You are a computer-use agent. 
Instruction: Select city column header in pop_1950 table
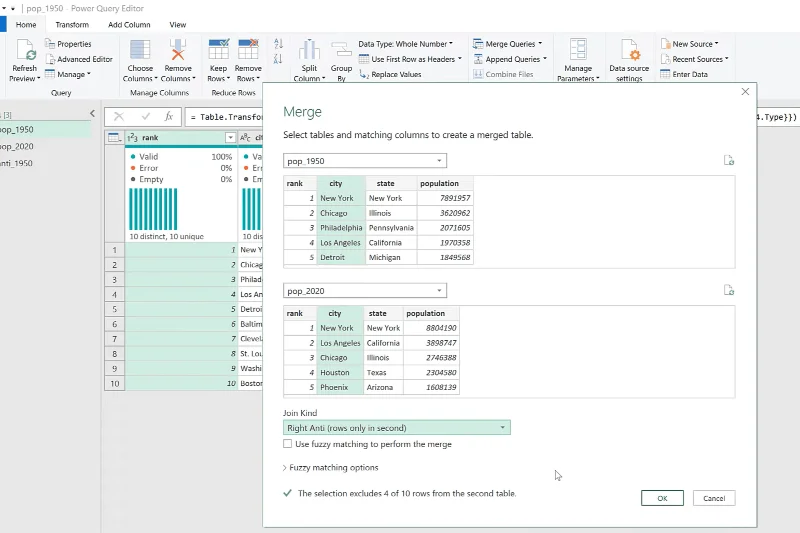pyautogui.click(x=341, y=183)
